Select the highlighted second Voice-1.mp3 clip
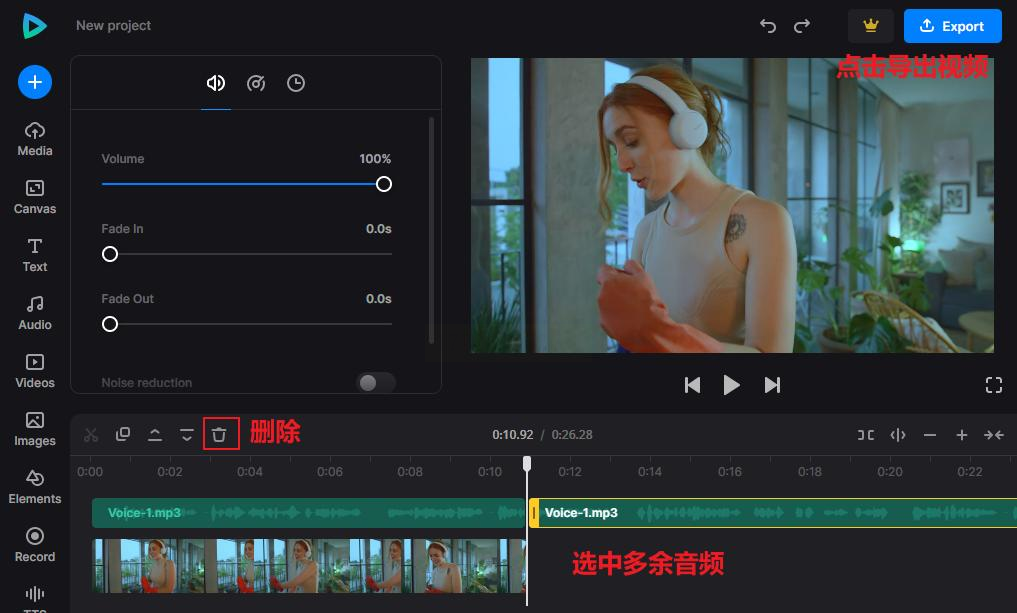The width and height of the screenshot is (1017, 613). tap(773, 513)
